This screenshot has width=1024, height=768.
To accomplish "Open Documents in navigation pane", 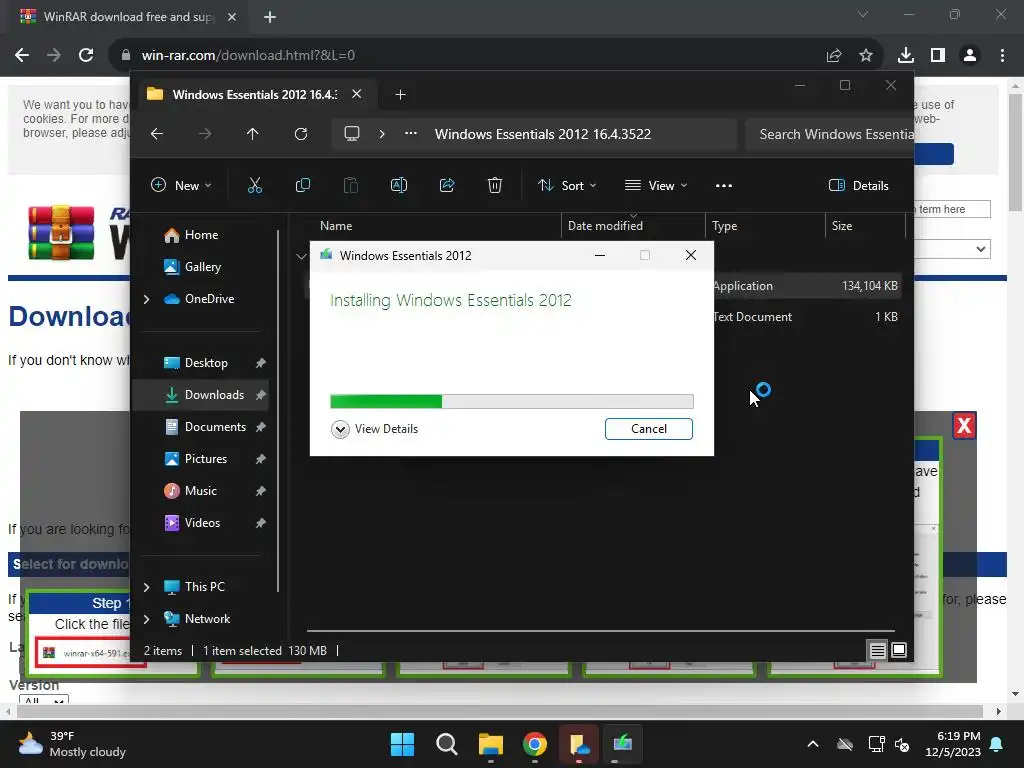I will [x=215, y=427].
